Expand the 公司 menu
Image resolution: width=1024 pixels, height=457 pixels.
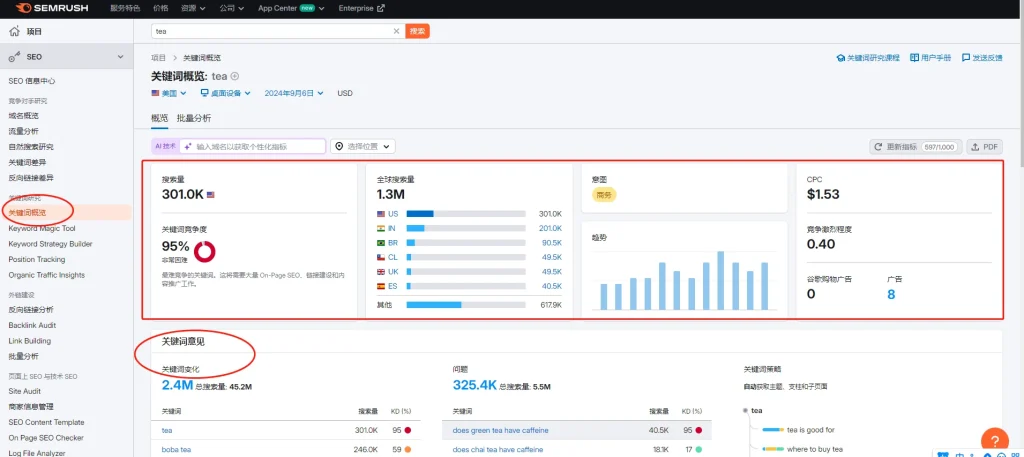[232, 8]
